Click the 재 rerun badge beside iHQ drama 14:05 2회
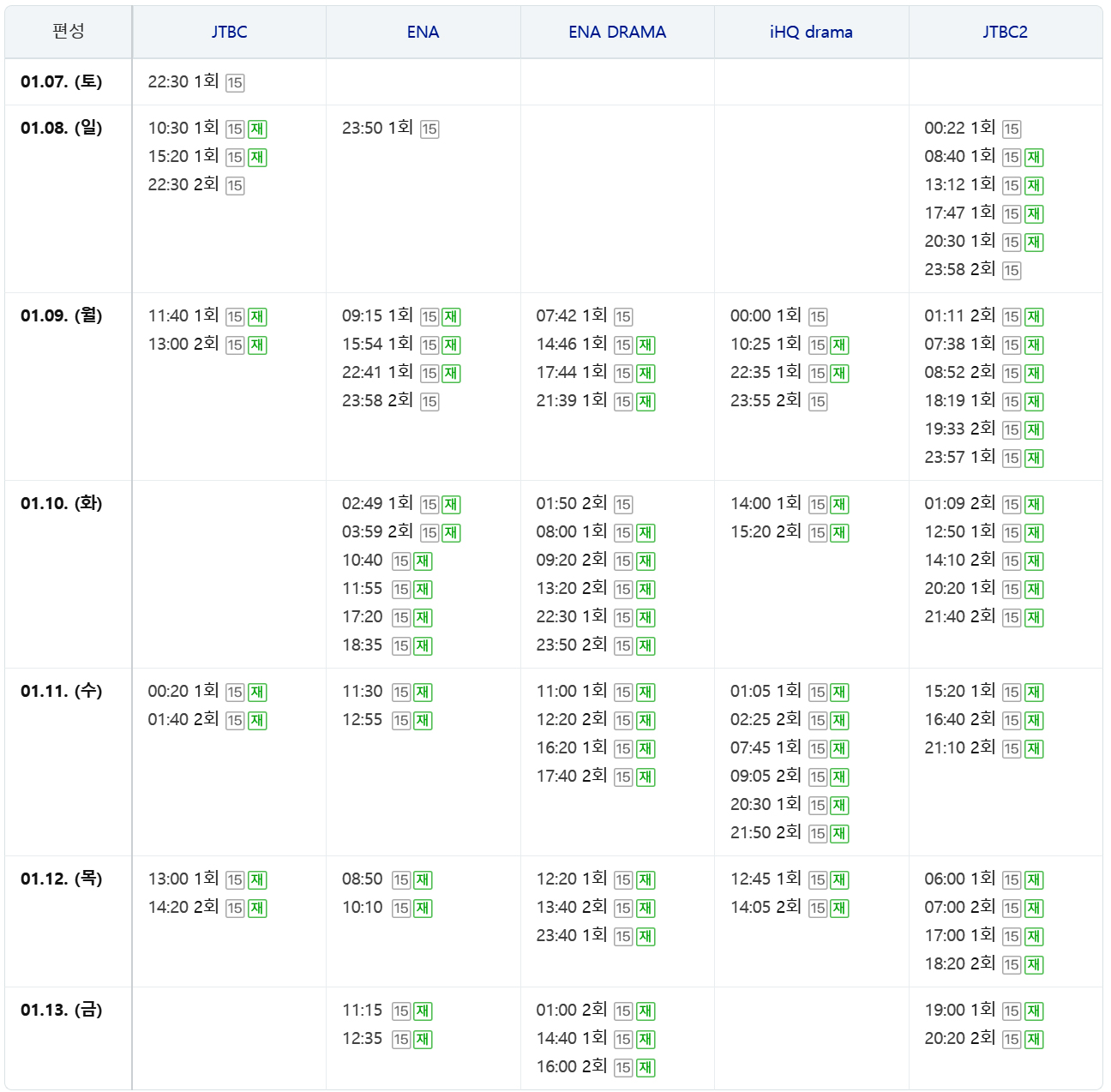The image size is (1111, 1092). pyautogui.click(x=839, y=908)
